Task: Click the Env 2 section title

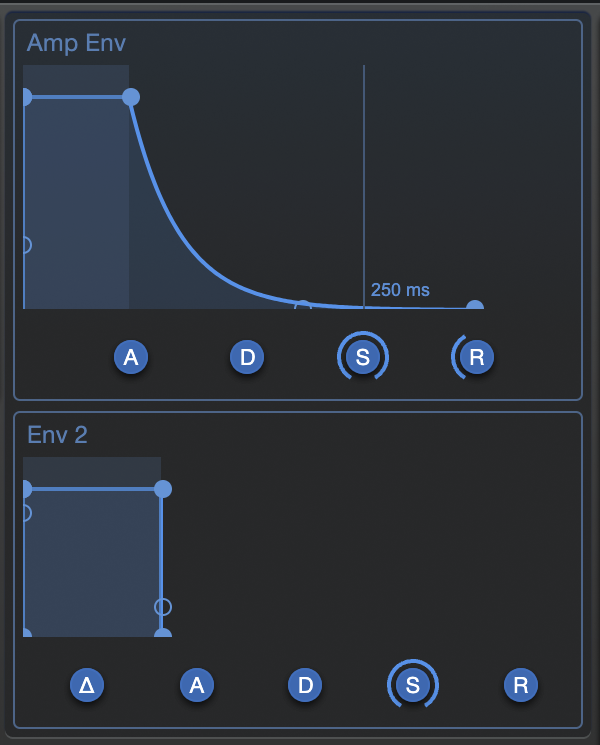Action: click(57, 435)
